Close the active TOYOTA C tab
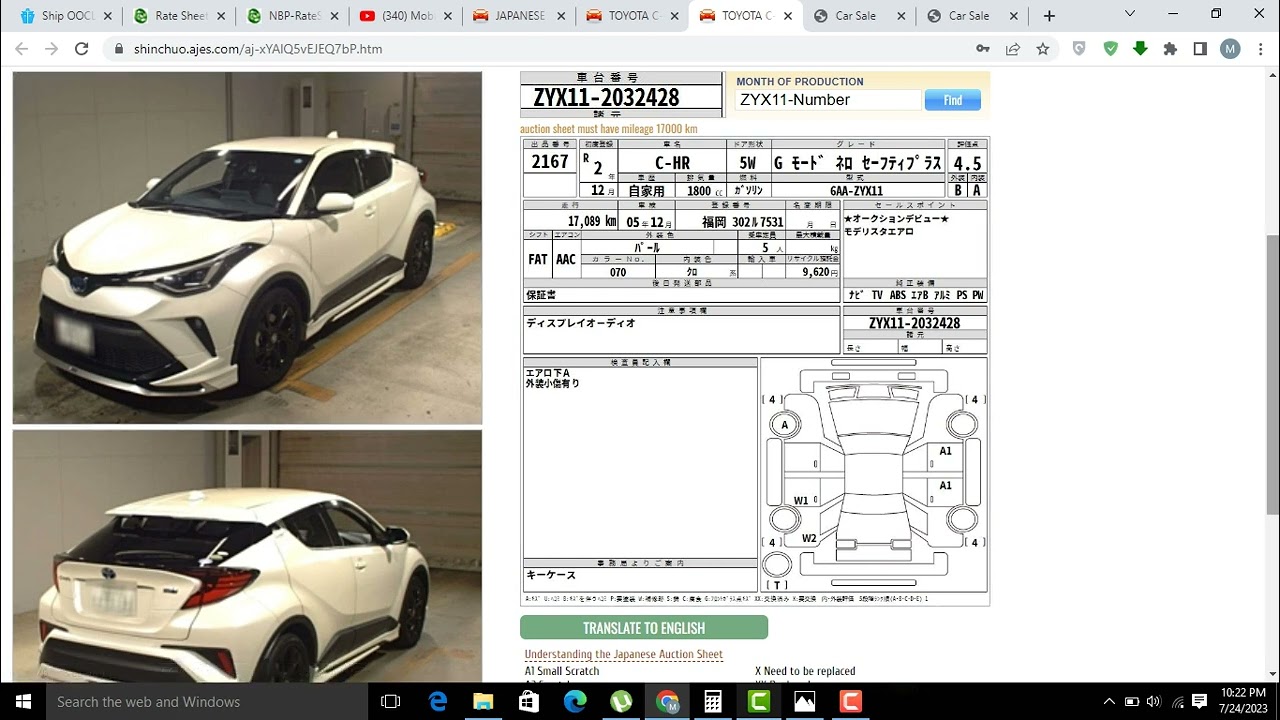 point(788,16)
